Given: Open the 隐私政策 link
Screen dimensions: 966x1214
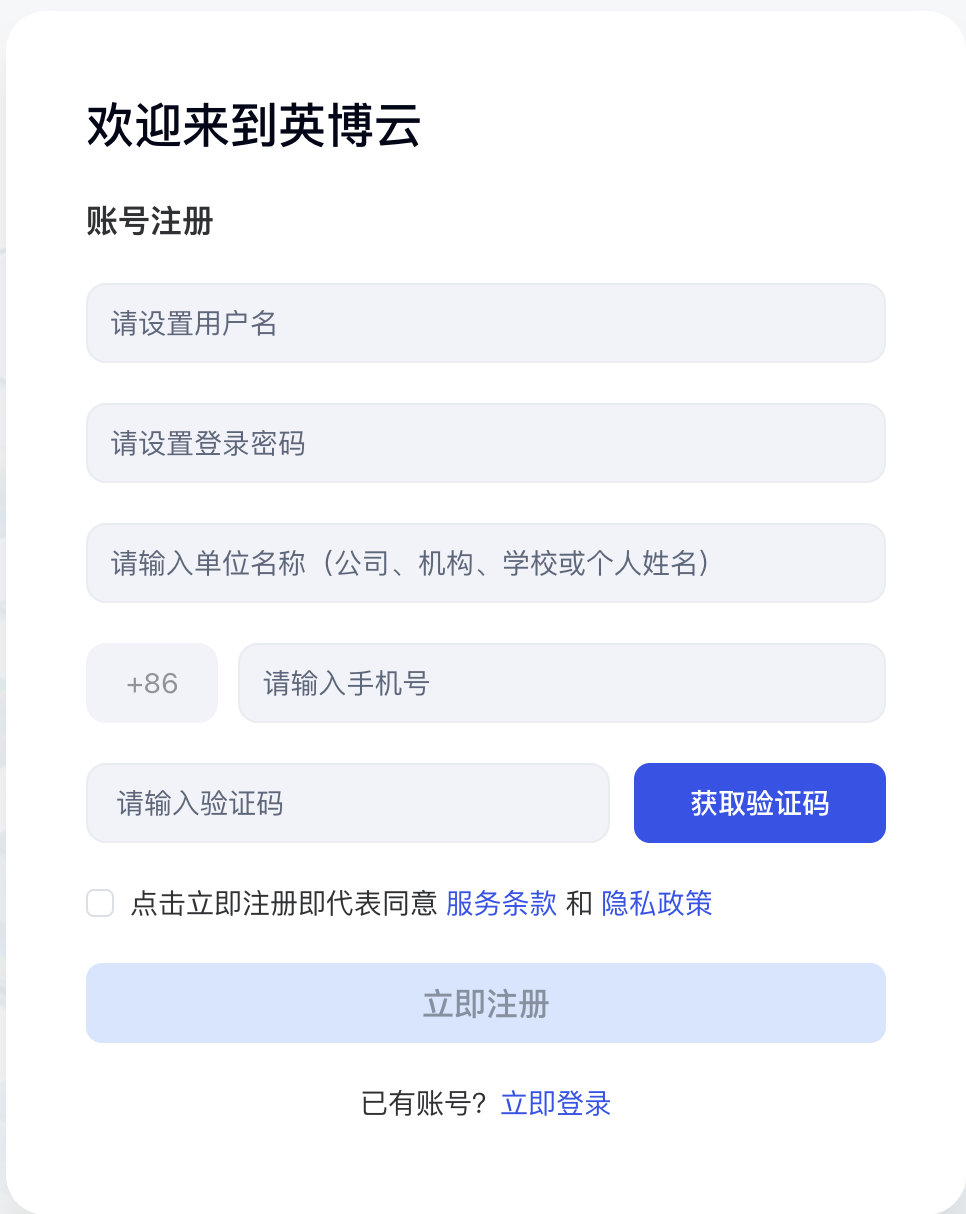Looking at the screenshot, I should 657,904.
